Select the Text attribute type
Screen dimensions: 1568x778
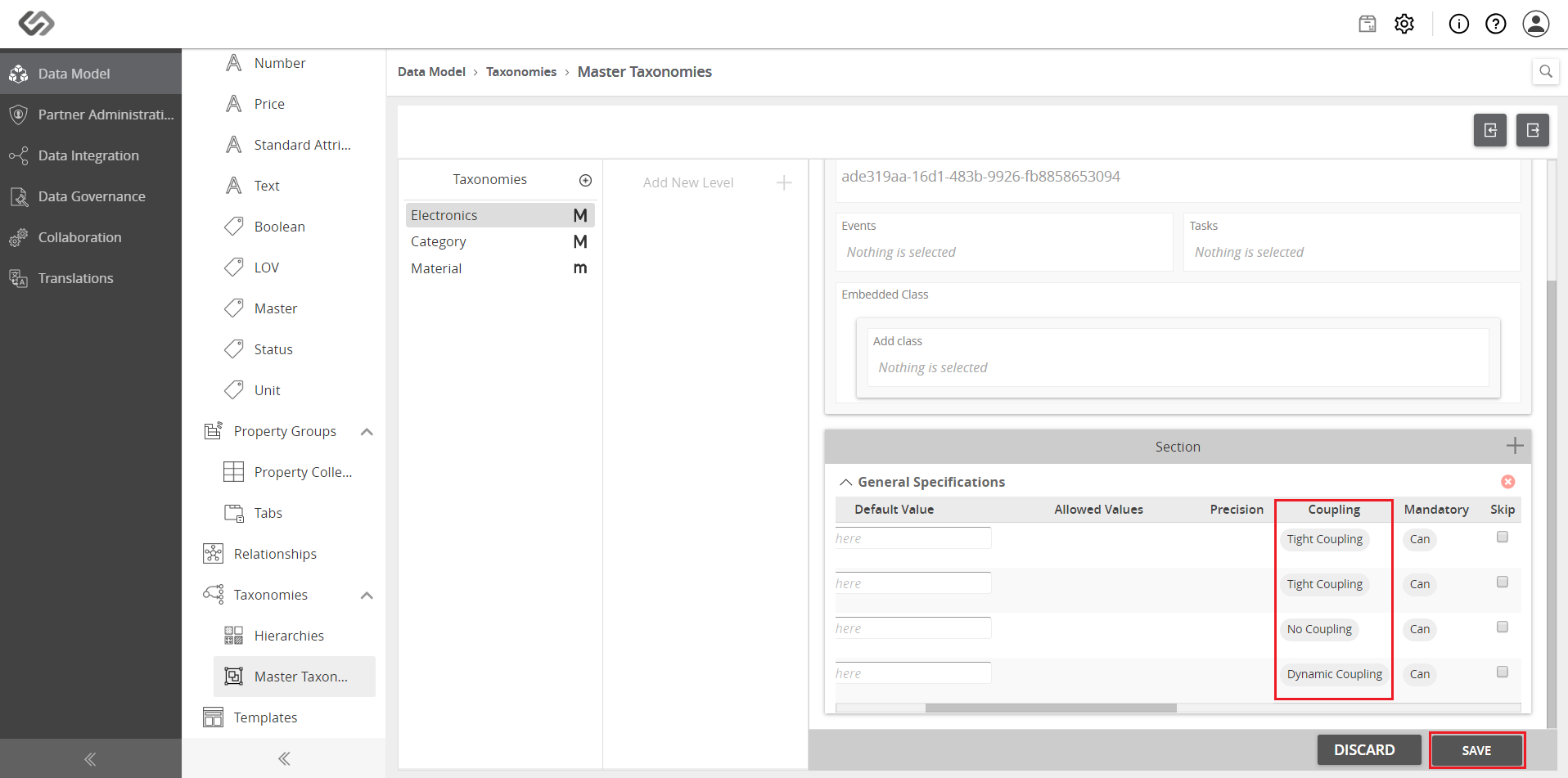pos(295,186)
